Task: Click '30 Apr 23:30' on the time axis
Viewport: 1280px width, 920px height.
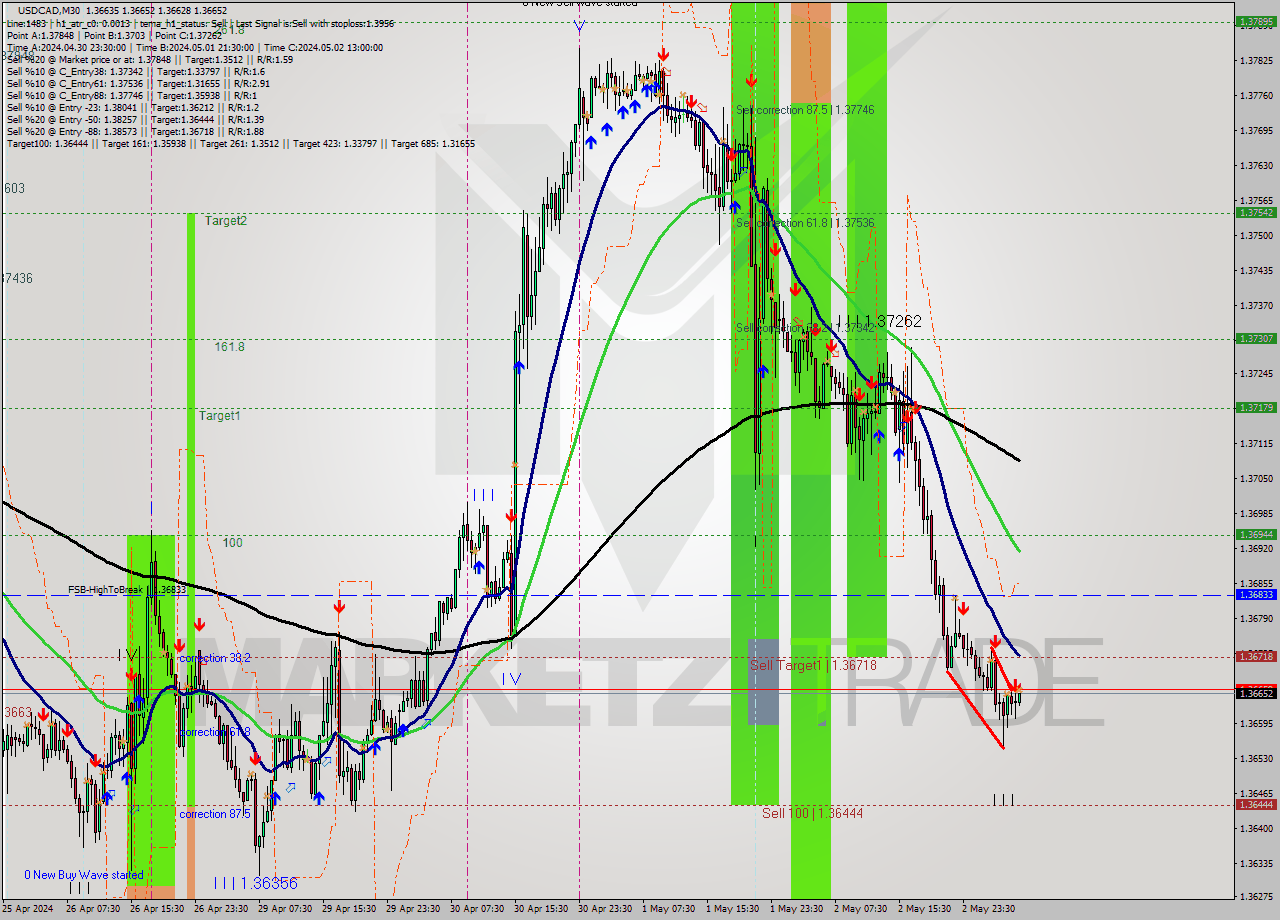Action: [x=606, y=909]
